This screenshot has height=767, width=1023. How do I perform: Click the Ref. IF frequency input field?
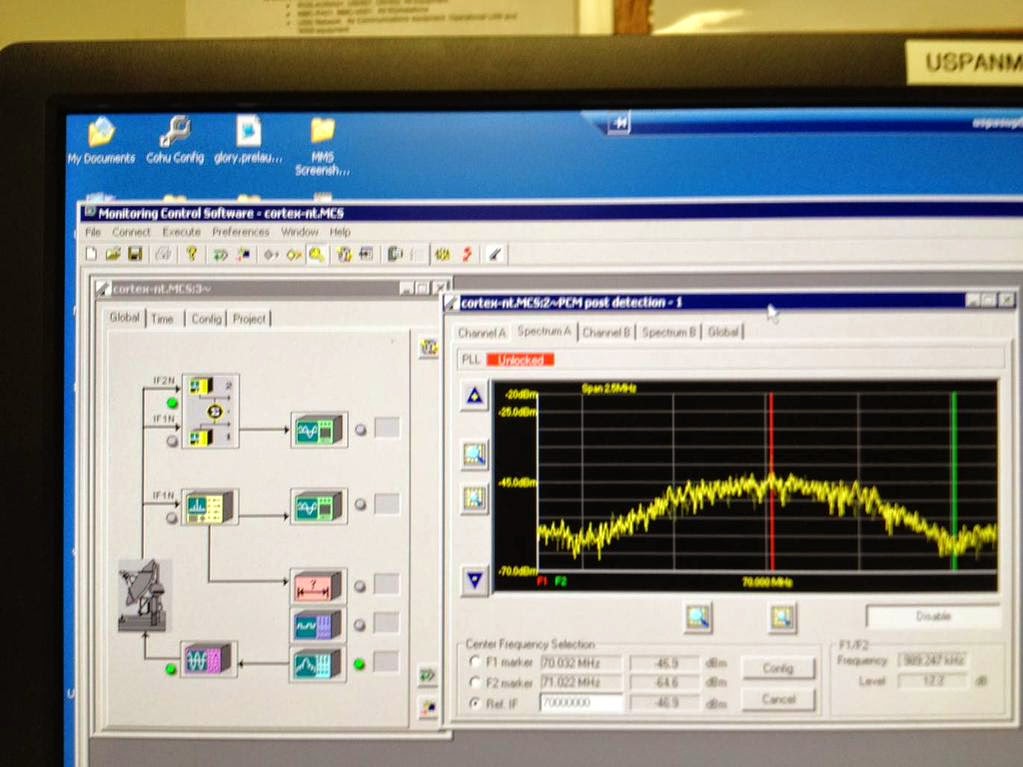[581, 703]
